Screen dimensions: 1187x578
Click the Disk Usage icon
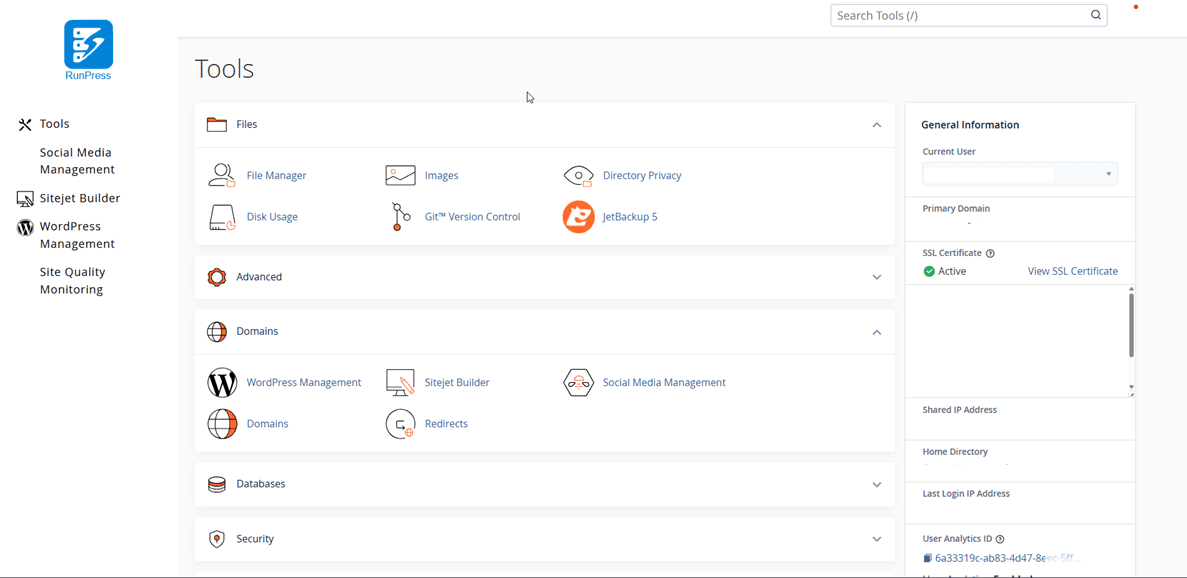[x=221, y=217]
